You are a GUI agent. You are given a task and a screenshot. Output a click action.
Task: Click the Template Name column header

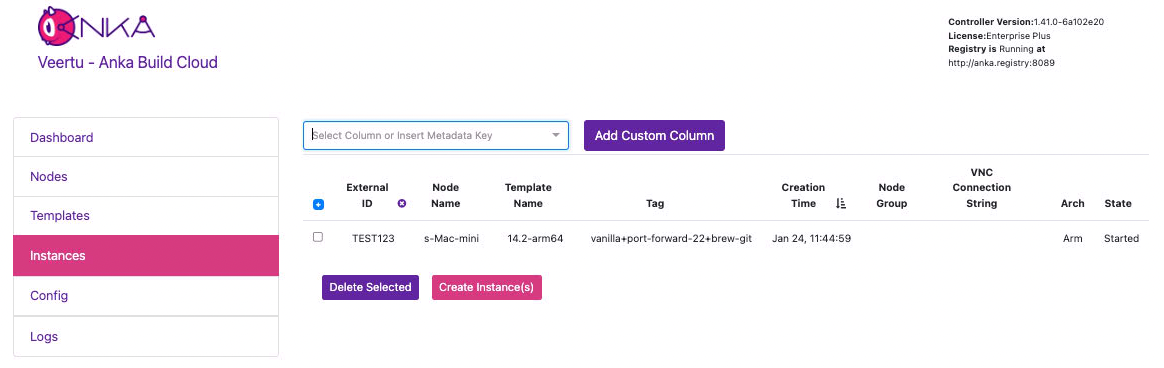tap(528, 195)
